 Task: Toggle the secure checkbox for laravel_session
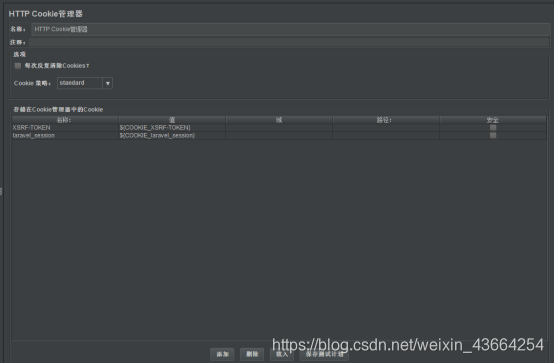493,135
